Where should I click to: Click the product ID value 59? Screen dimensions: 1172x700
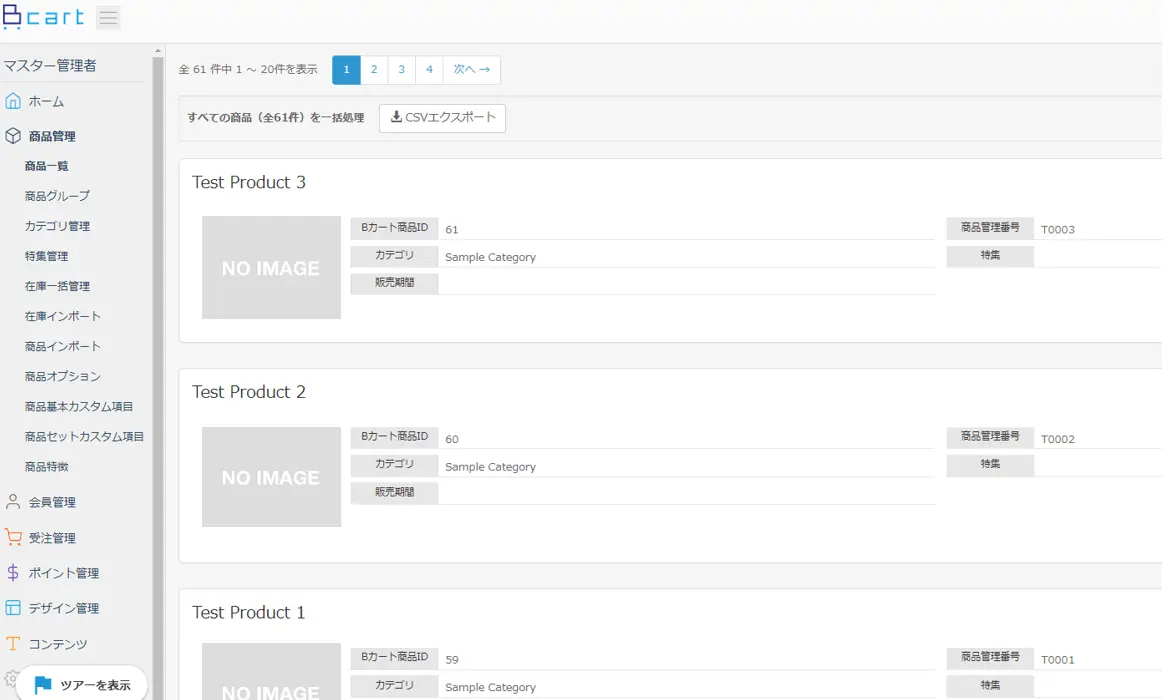pyautogui.click(x=451, y=660)
